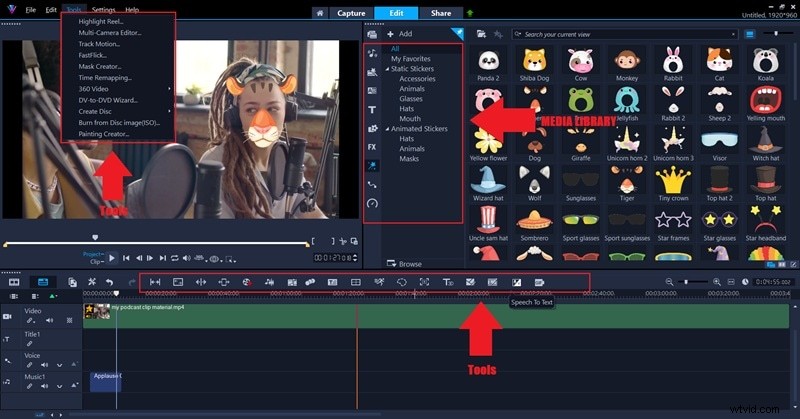Mute the Video track audio
Screen dimensions: 800x419
49,321
